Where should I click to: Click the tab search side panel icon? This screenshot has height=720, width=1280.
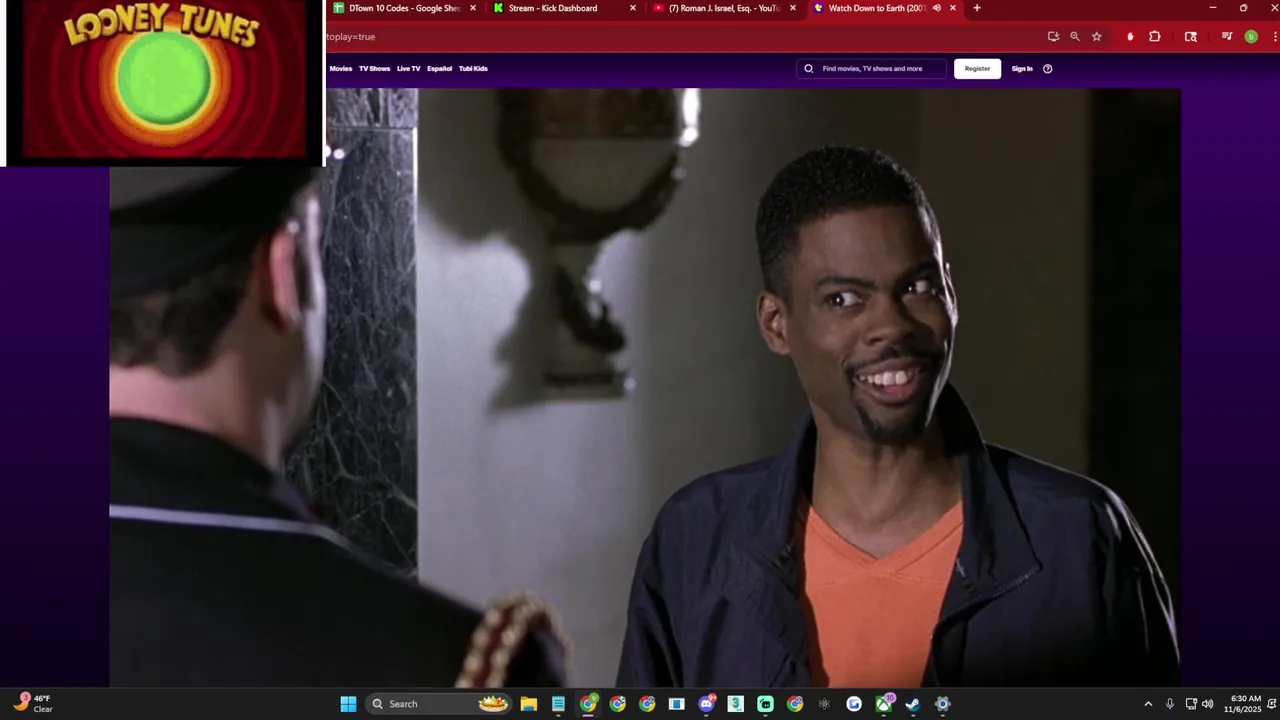pyautogui.click(x=1191, y=36)
